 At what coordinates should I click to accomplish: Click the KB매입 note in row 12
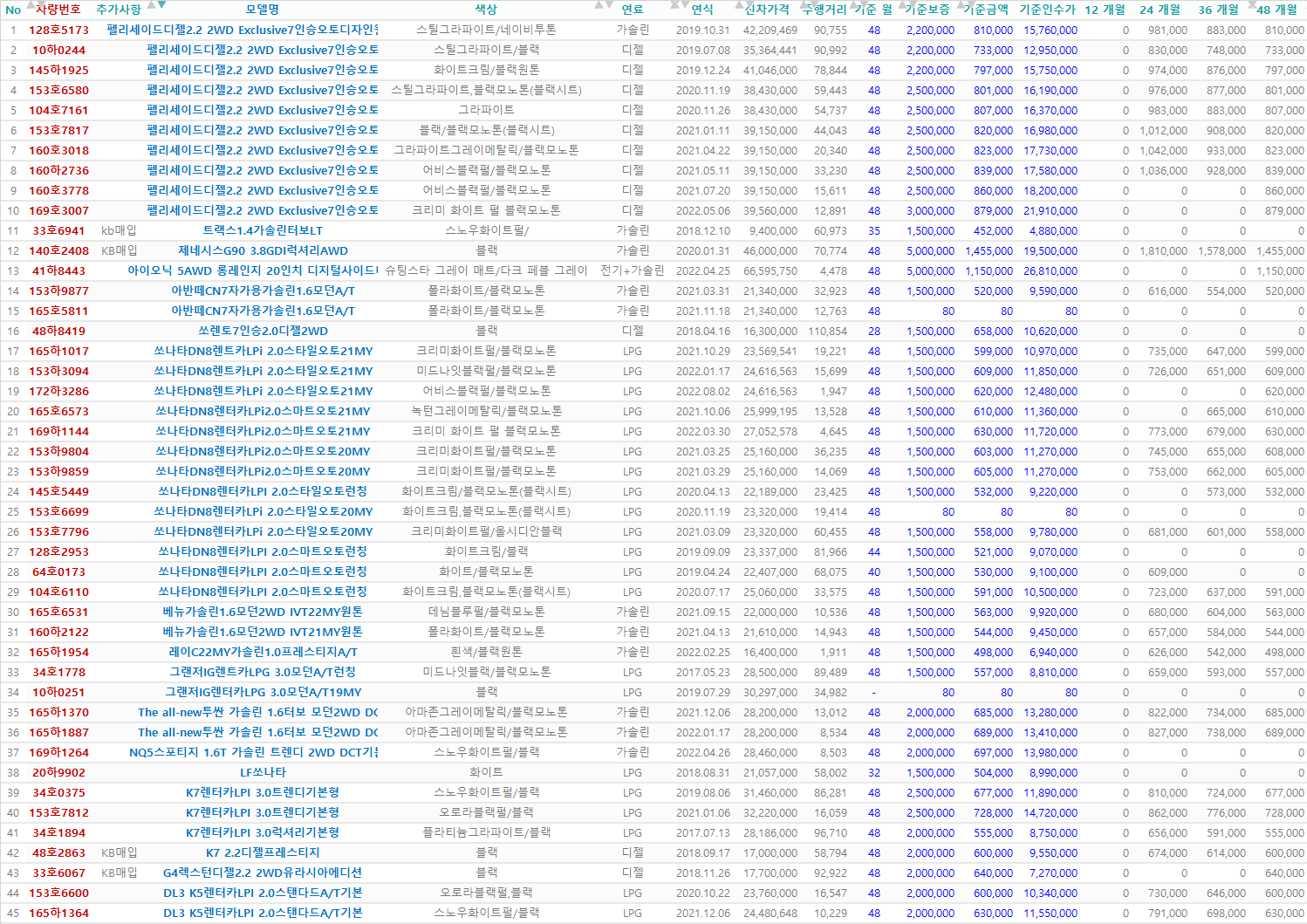click(119, 250)
